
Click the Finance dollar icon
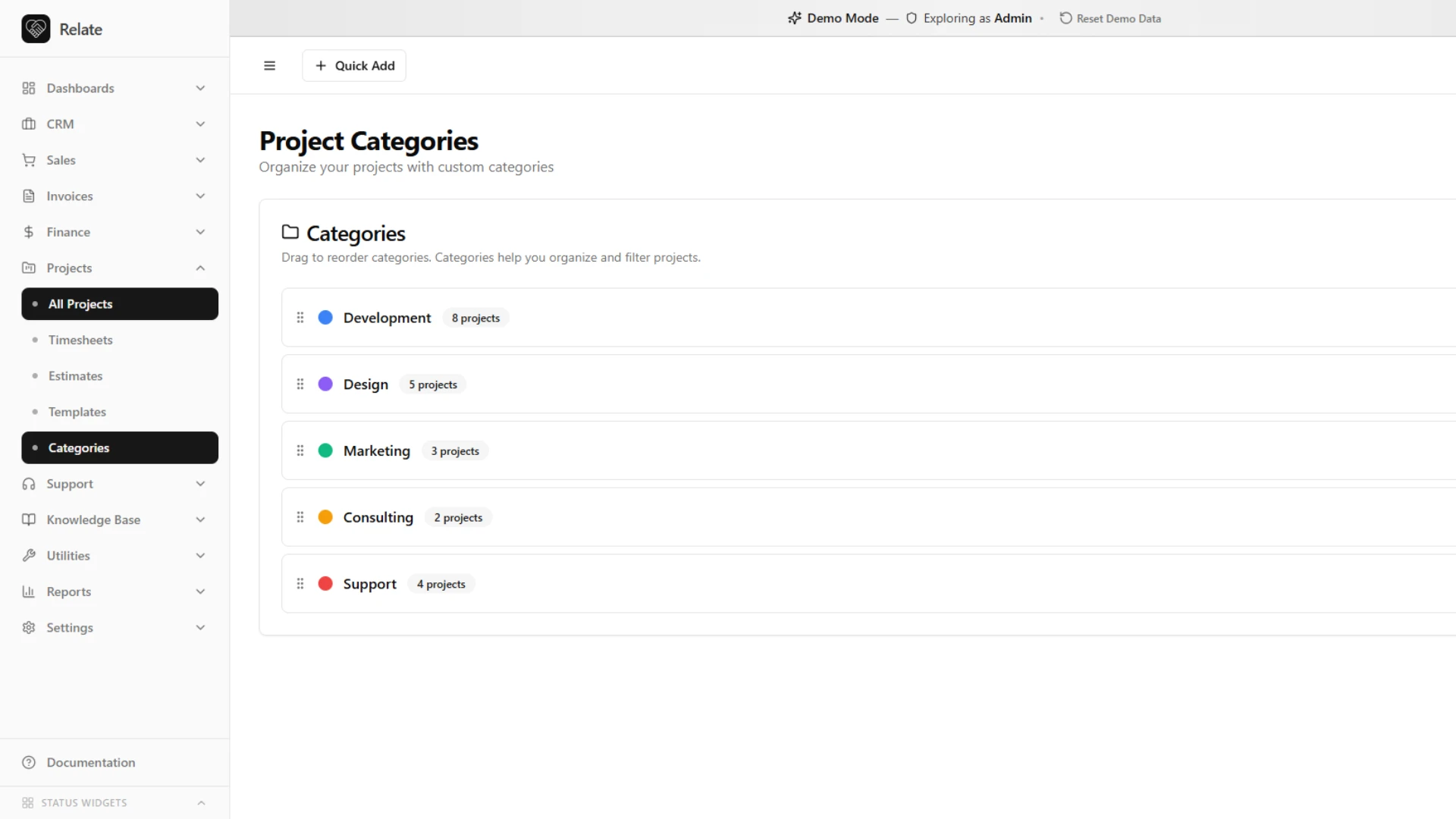(x=29, y=232)
